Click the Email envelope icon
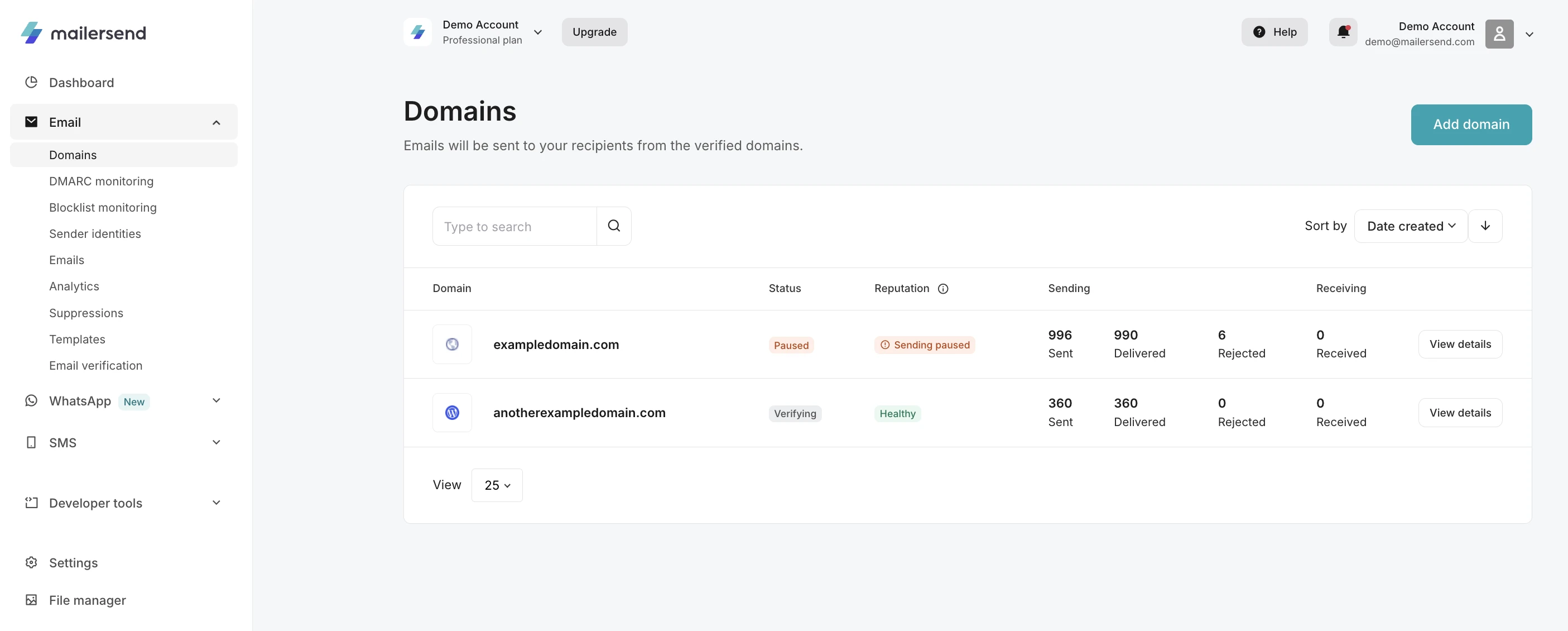This screenshot has height=631, width=1568. 31,122
